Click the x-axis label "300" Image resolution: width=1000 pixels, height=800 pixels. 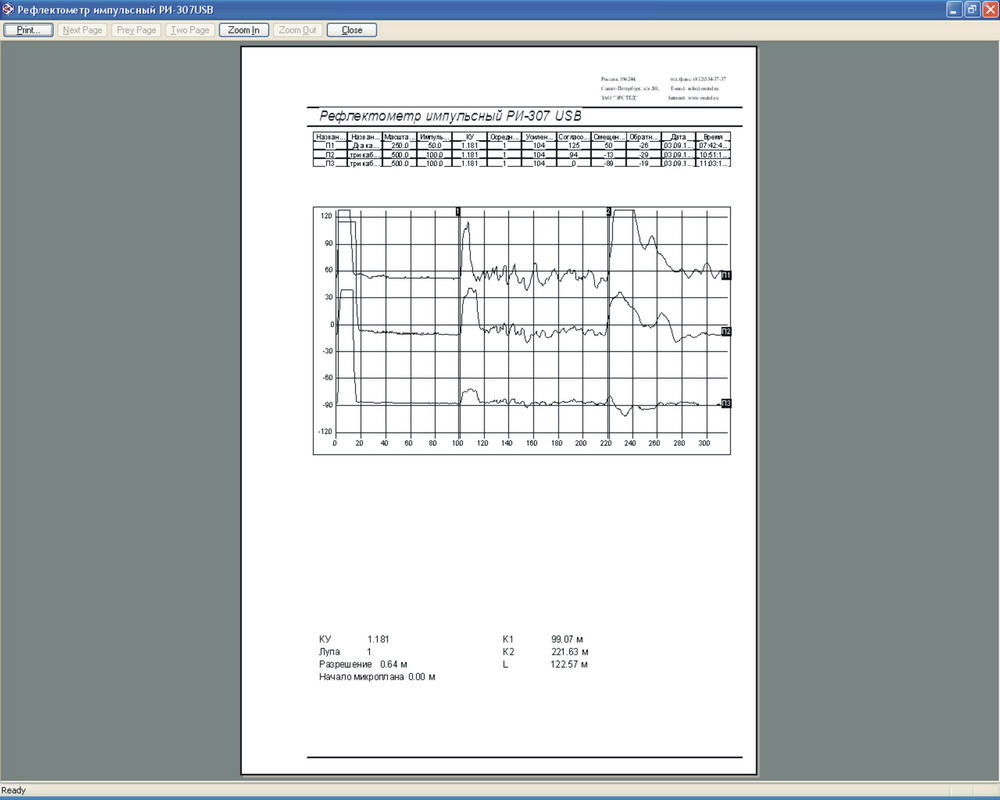coord(704,443)
